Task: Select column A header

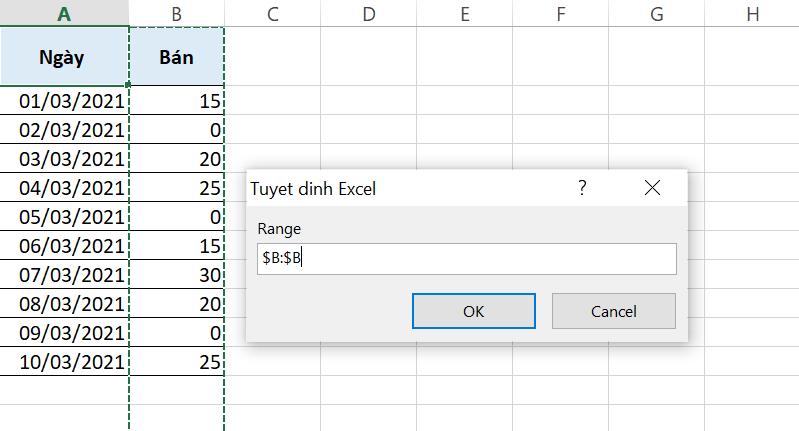Action: (x=64, y=13)
